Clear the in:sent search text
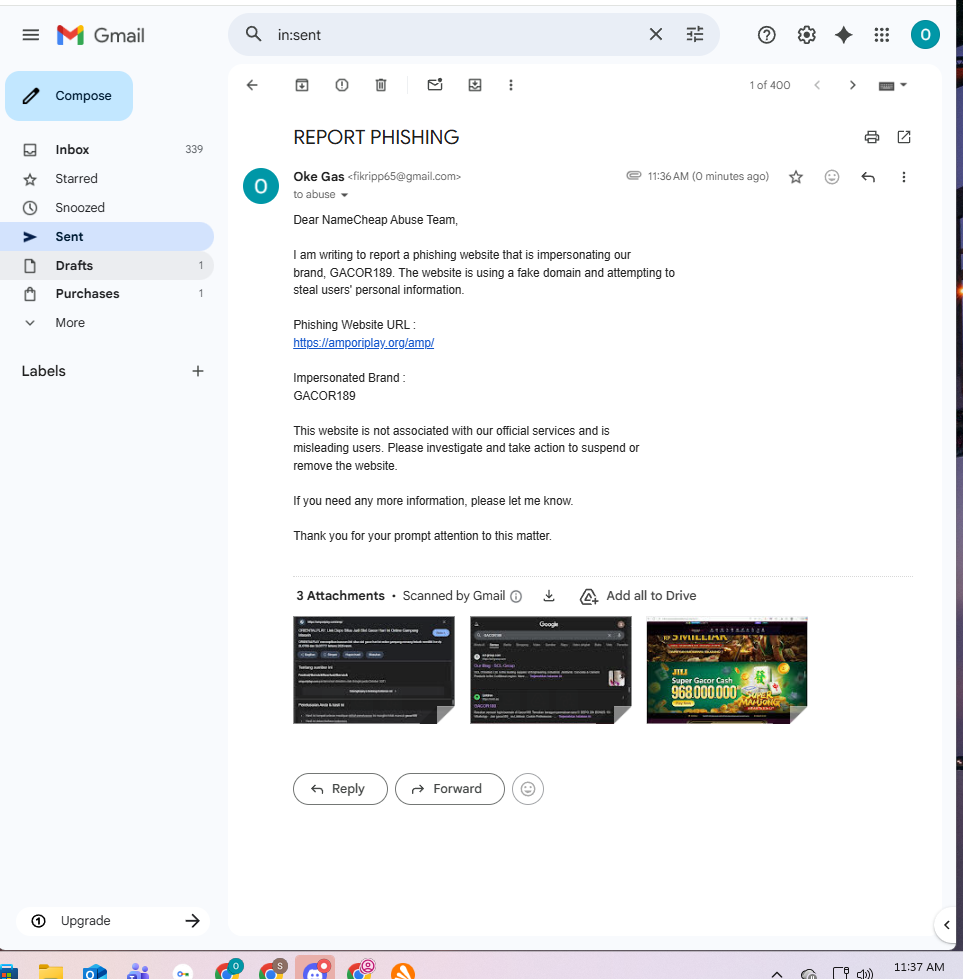963x979 pixels. [656, 34]
